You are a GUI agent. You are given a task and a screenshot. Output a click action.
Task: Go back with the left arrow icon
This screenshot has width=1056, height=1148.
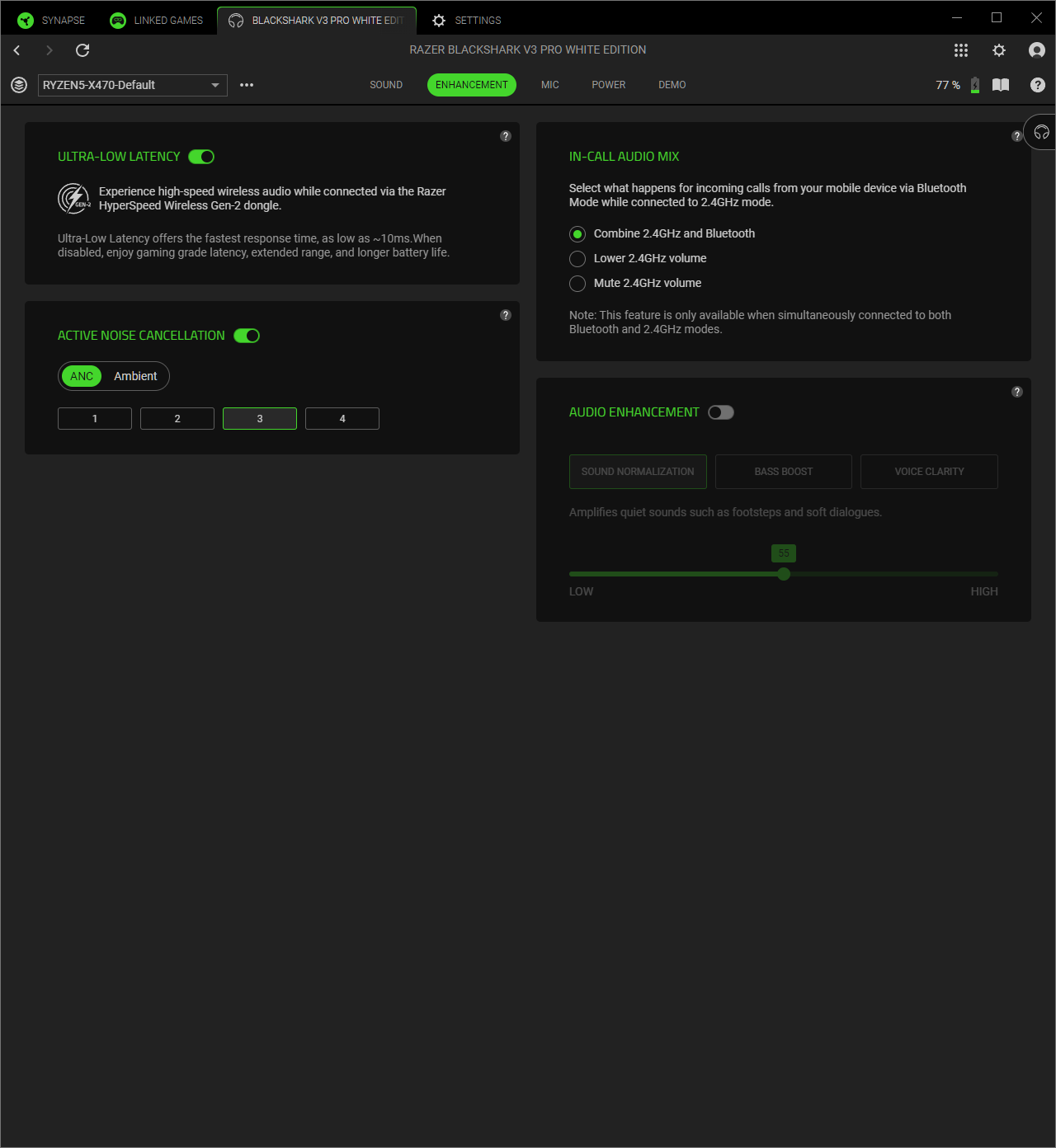tap(16, 50)
